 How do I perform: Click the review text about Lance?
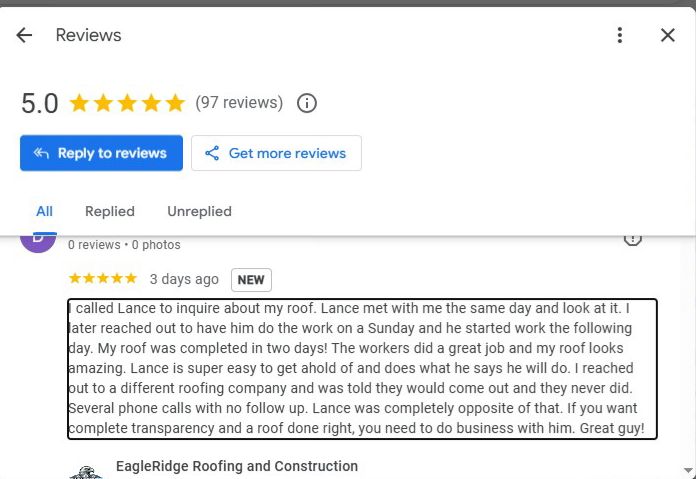click(x=362, y=368)
